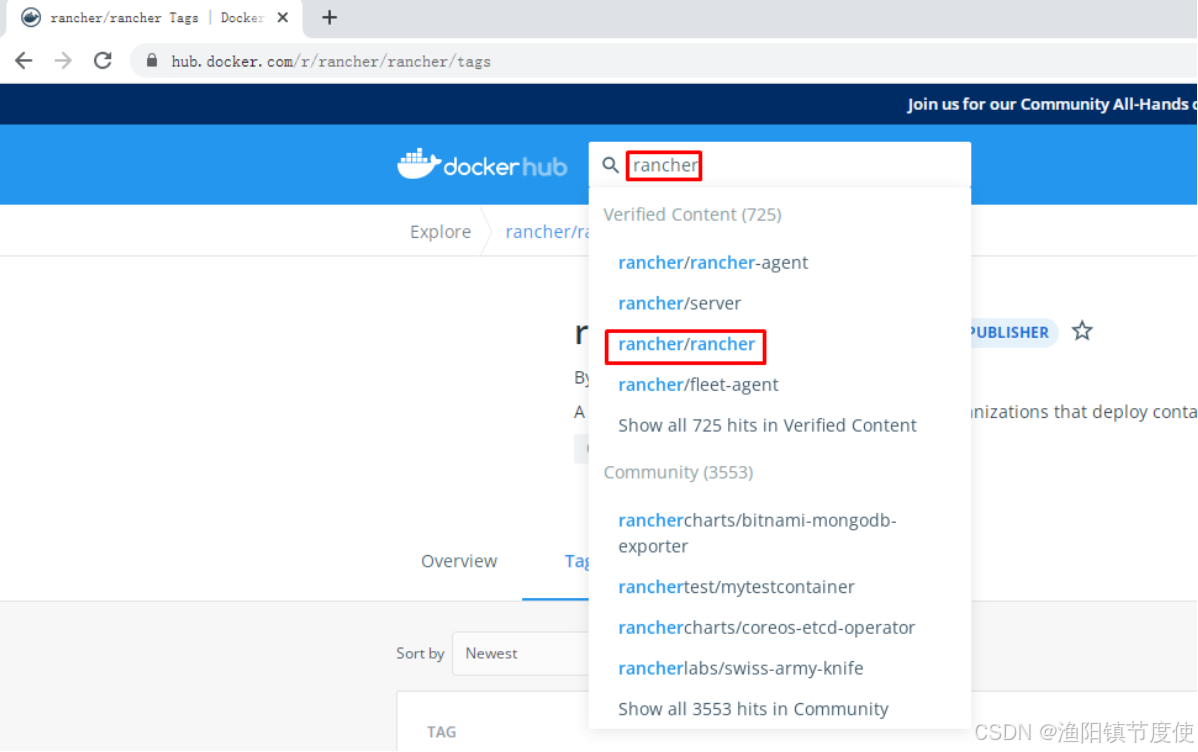This screenshot has height=752, width=1198.
Task: Click the rancher/ra breadcrumb link
Action: (547, 232)
